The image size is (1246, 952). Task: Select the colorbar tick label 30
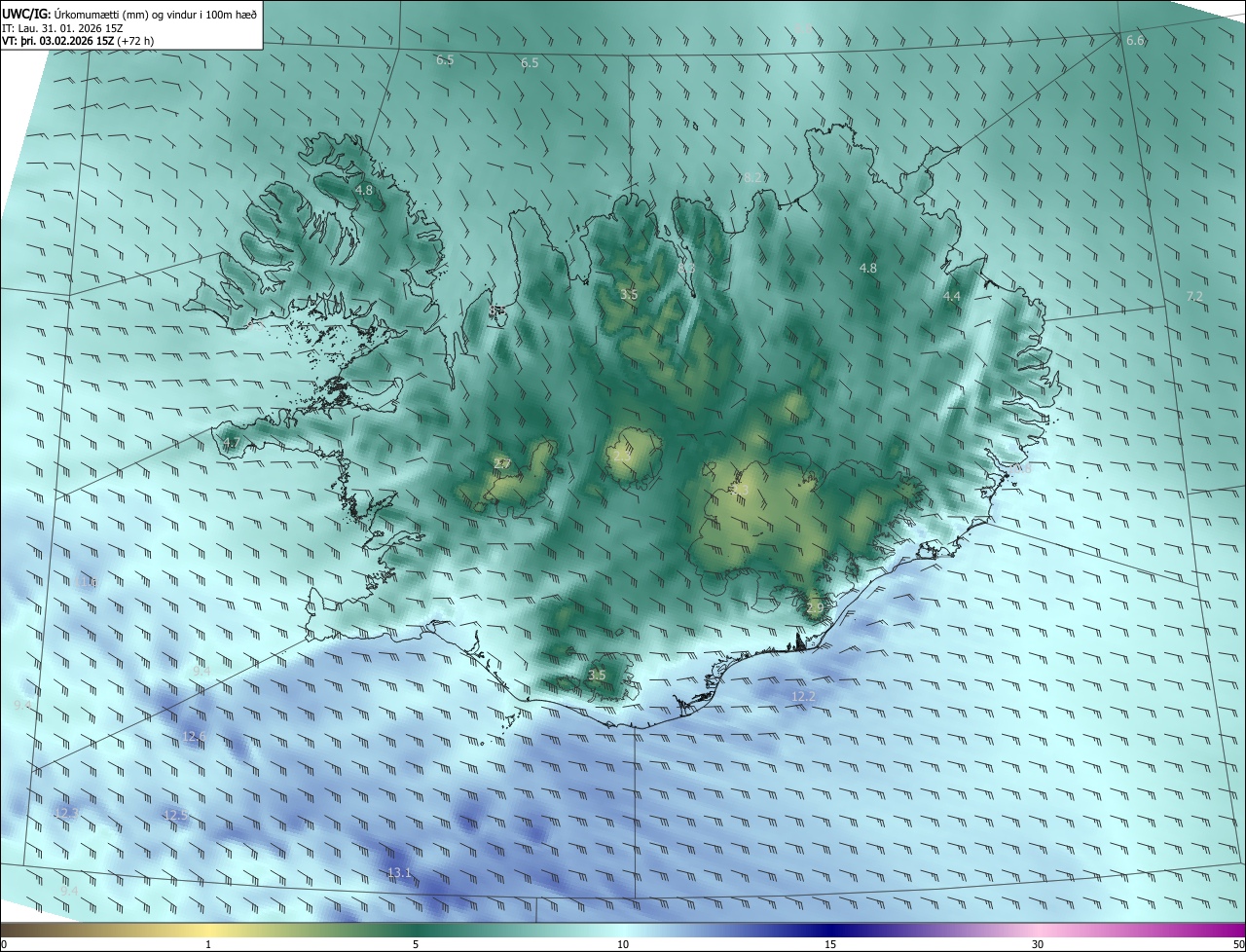1038,944
